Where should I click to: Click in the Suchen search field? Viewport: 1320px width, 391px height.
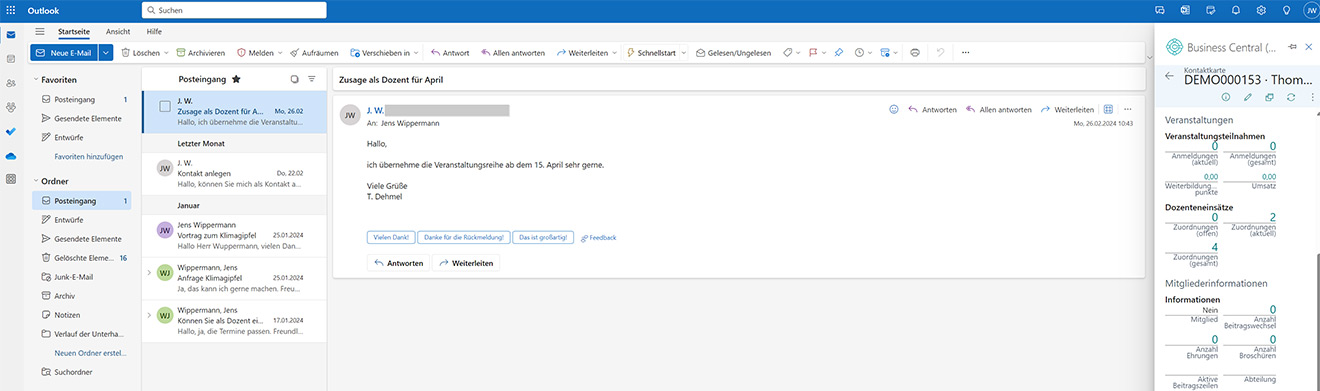234,10
